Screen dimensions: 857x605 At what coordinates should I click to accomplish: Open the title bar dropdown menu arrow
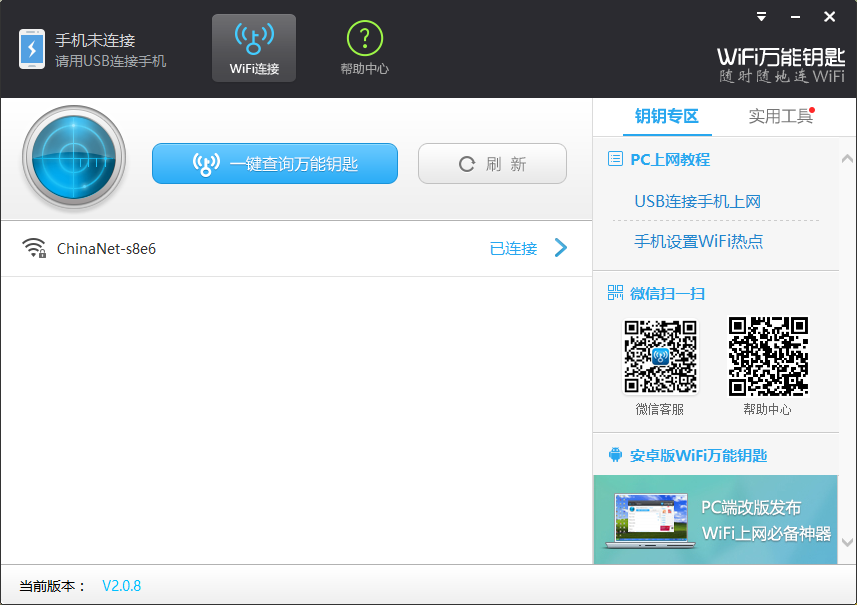click(761, 17)
